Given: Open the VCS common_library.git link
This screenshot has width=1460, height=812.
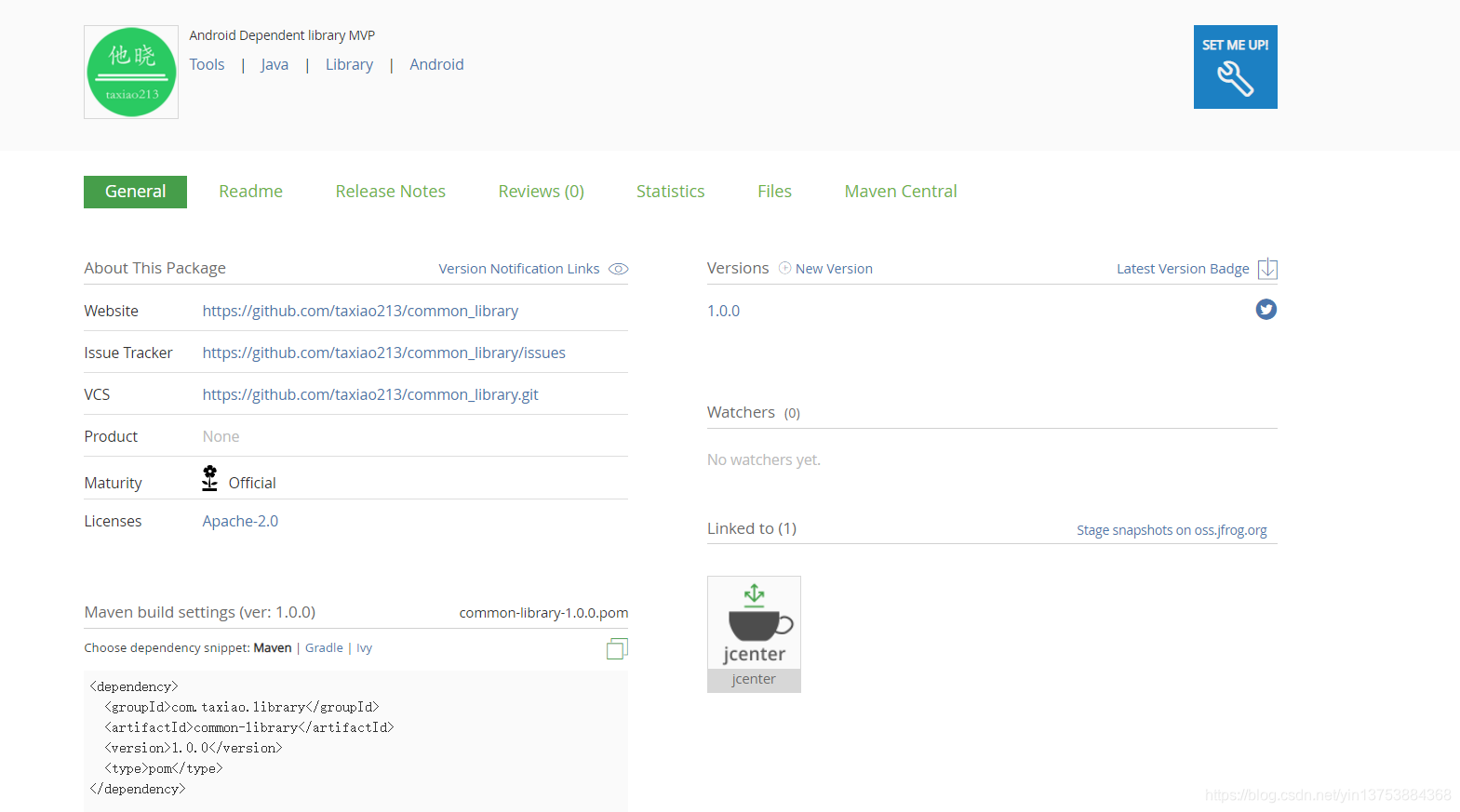Looking at the screenshot, I should coord(370,394).
